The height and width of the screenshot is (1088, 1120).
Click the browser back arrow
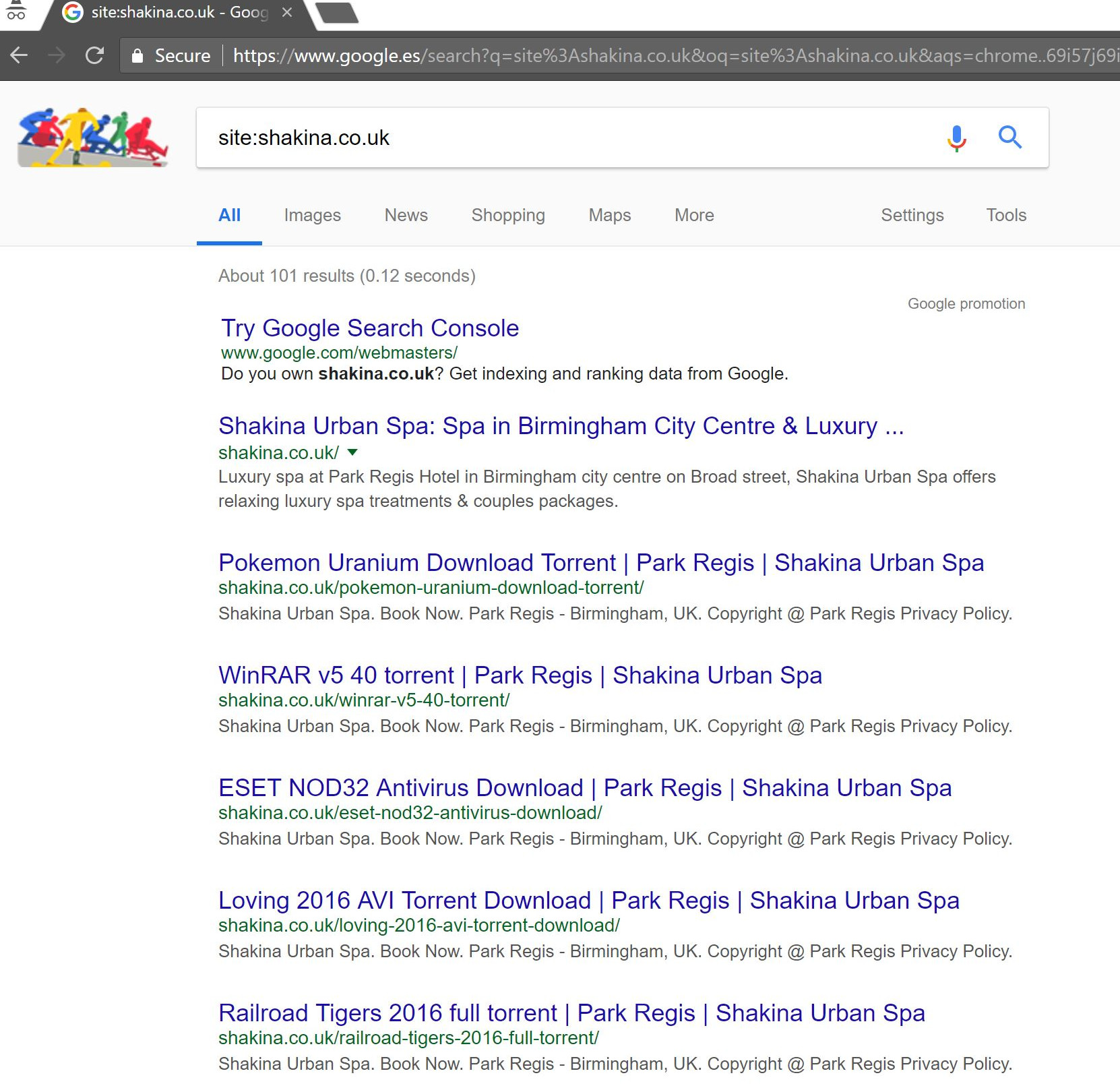[x=19, y=55]
